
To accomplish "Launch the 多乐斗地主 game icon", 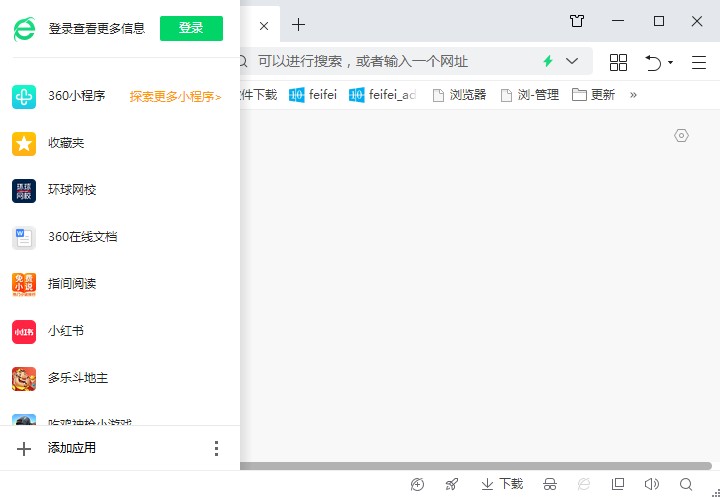I will pyautogui.click(x=24, y=378).
